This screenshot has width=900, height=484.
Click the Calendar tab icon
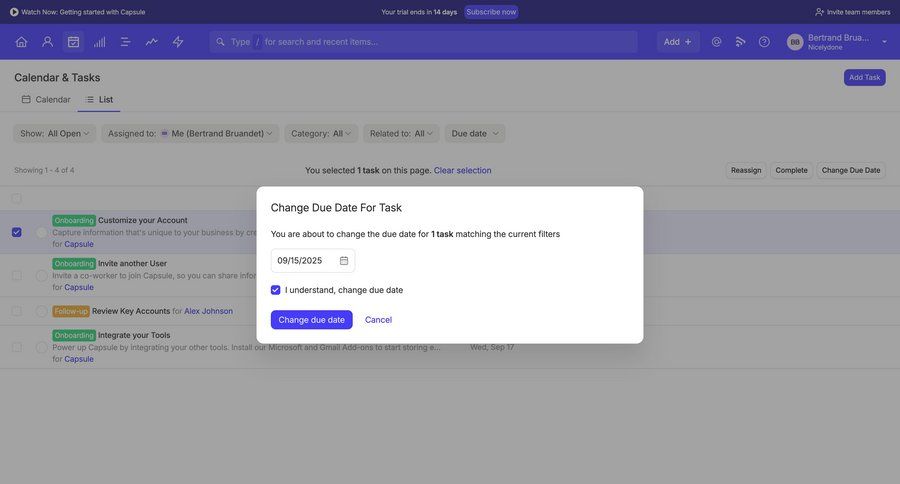(x=26, y=99)
